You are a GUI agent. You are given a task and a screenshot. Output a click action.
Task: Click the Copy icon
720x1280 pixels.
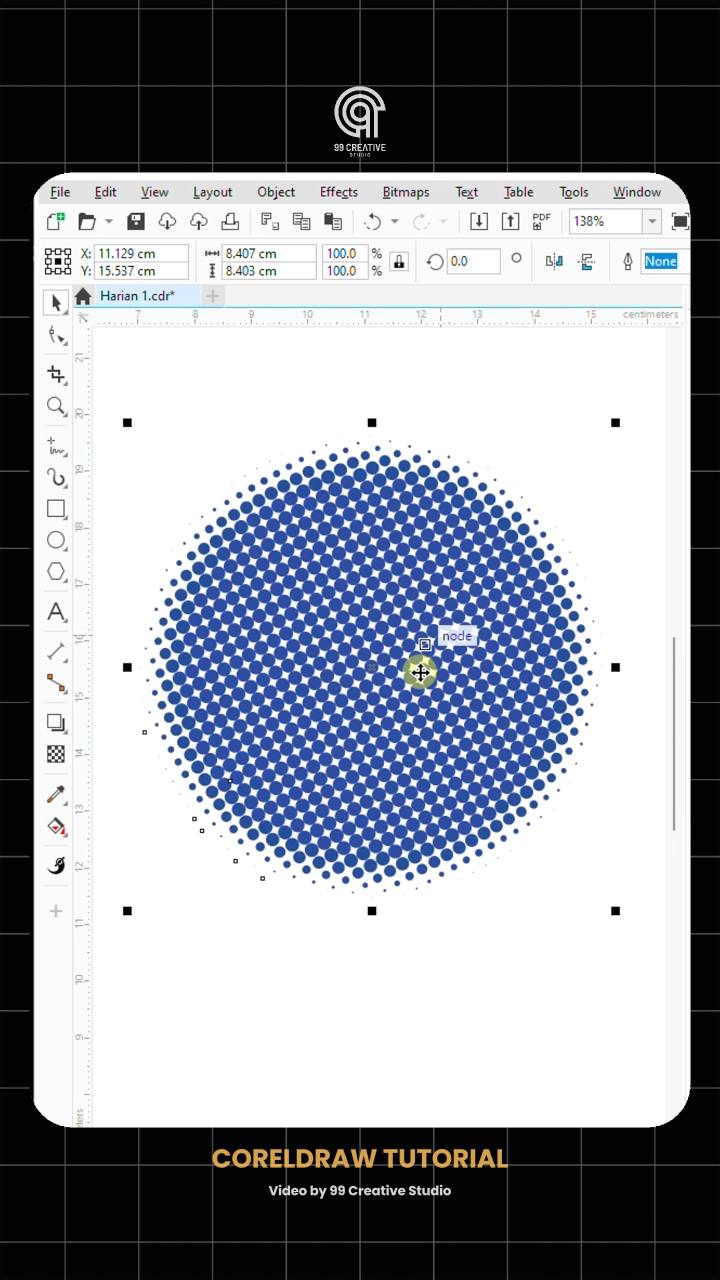(x=301, y=221)
